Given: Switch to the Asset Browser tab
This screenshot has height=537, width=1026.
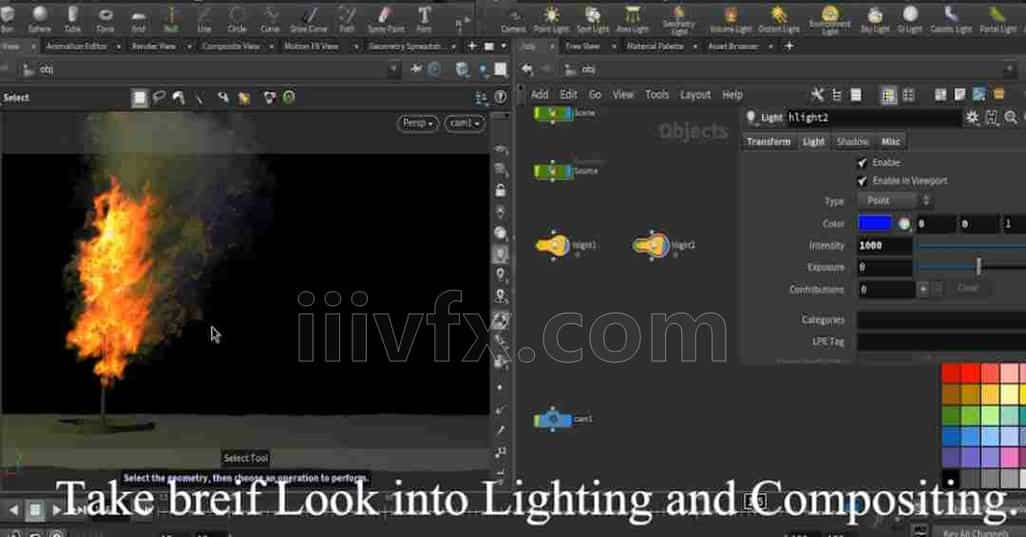Looking at the screenshot, I should pos(734,46).
